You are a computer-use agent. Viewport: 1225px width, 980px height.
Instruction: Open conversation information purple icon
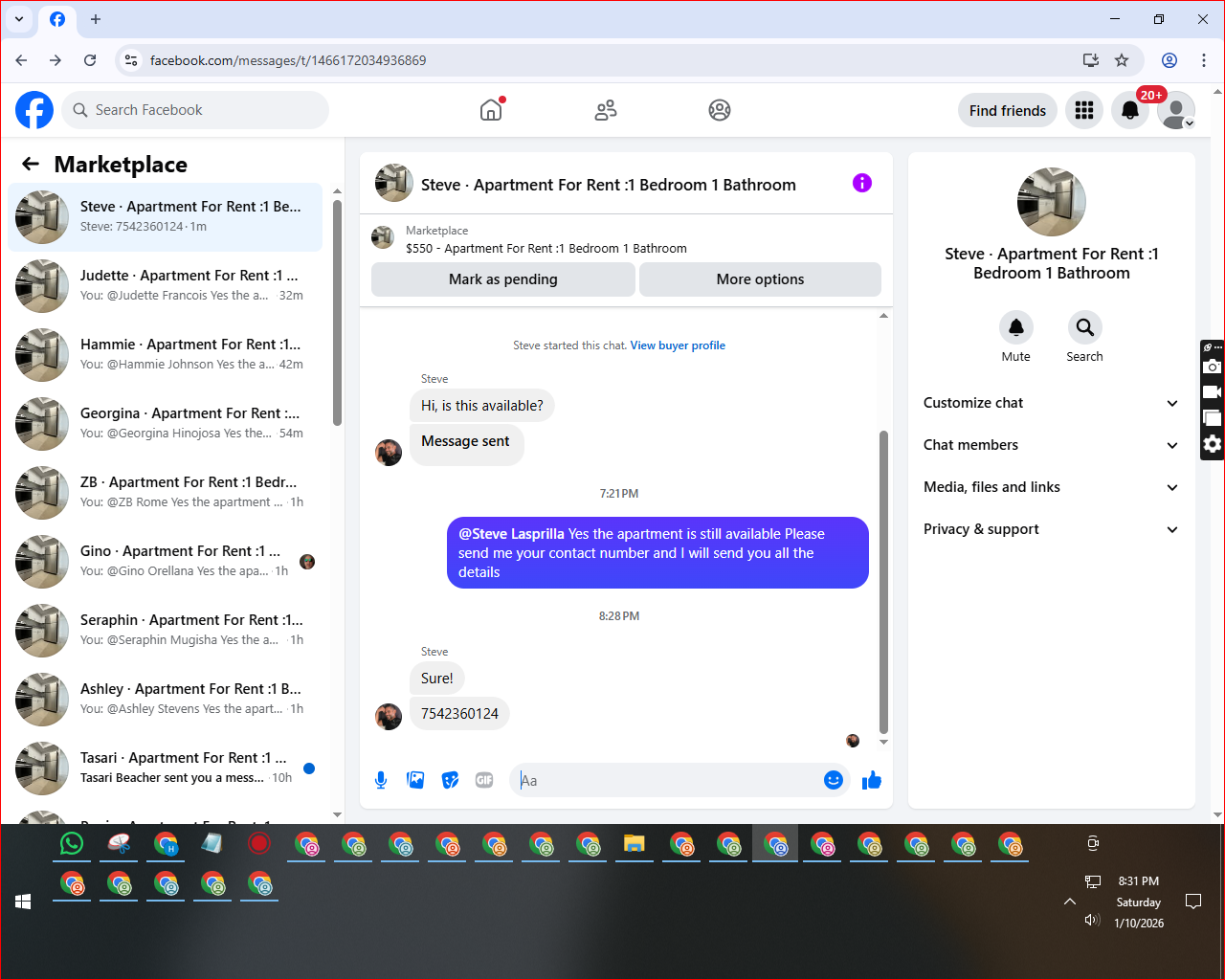click(x=862, y=183)
